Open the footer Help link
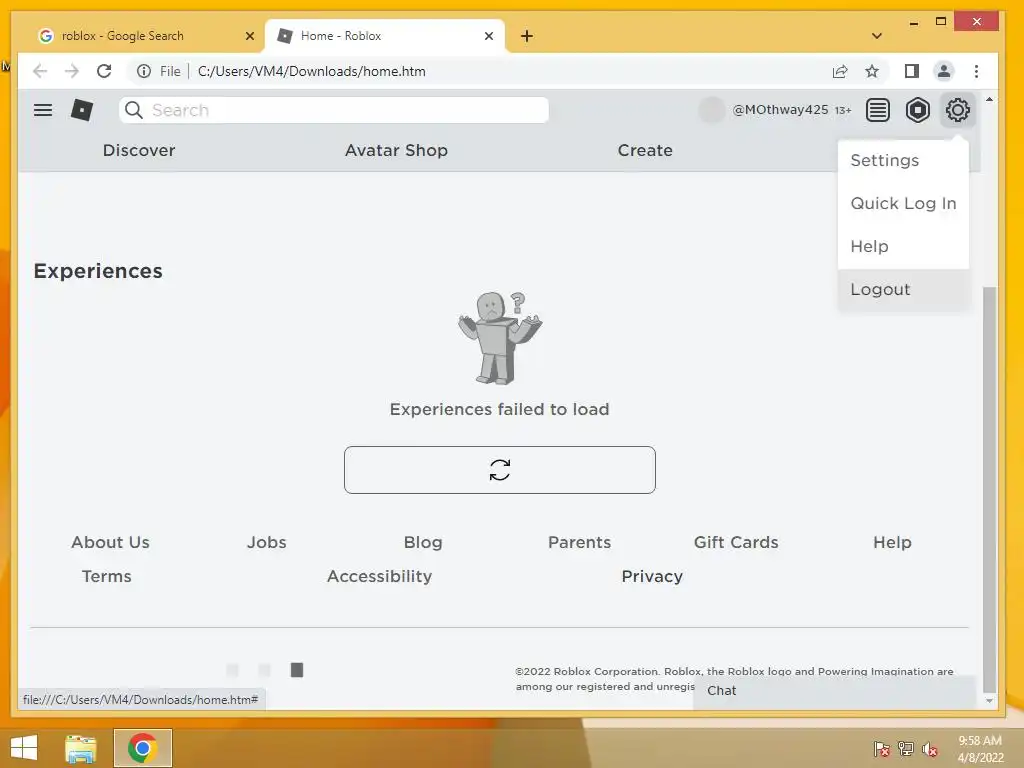Screen dimensions: 1024x768 [892, 542]
